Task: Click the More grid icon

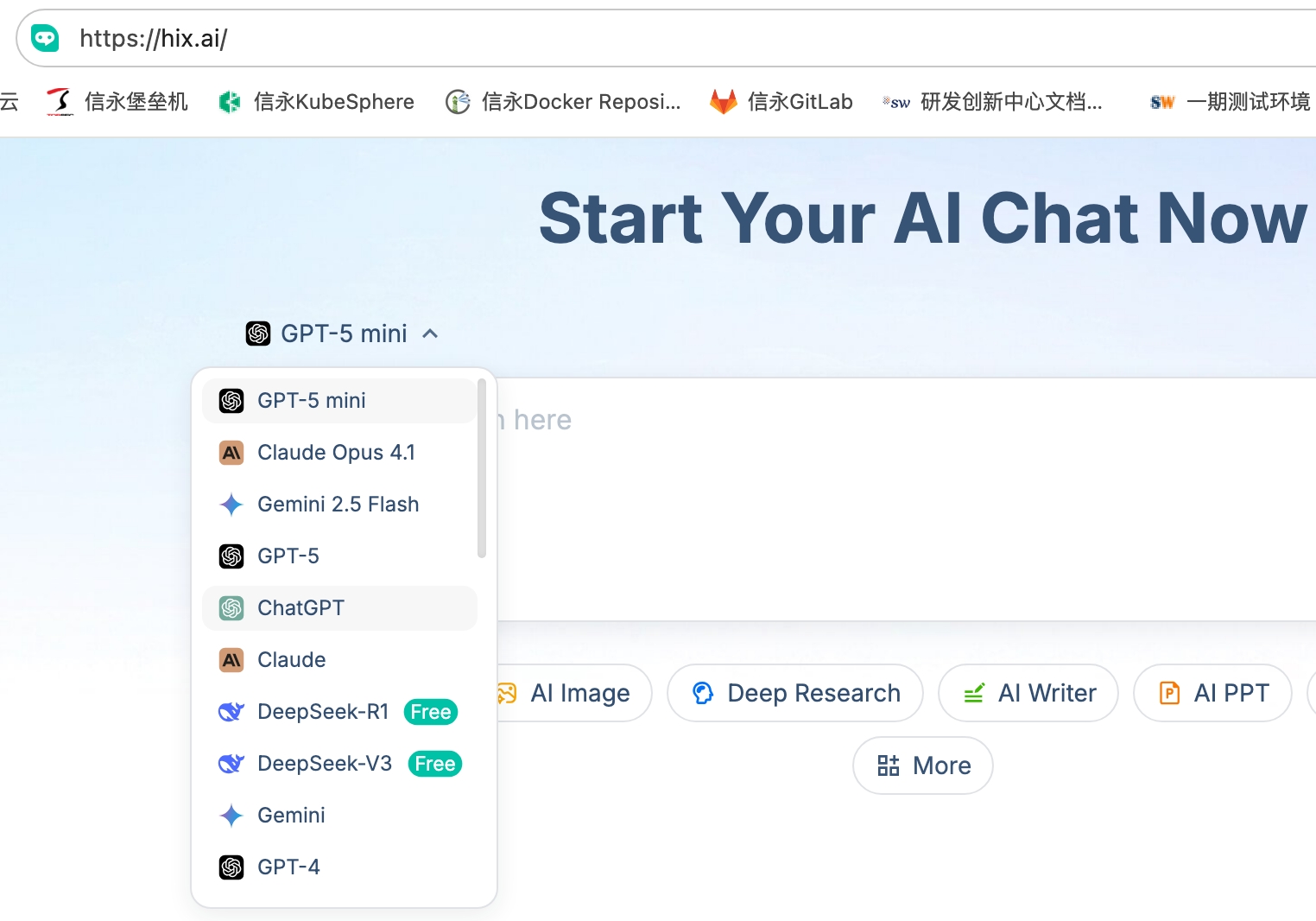Action: click(x=889, y=765)
